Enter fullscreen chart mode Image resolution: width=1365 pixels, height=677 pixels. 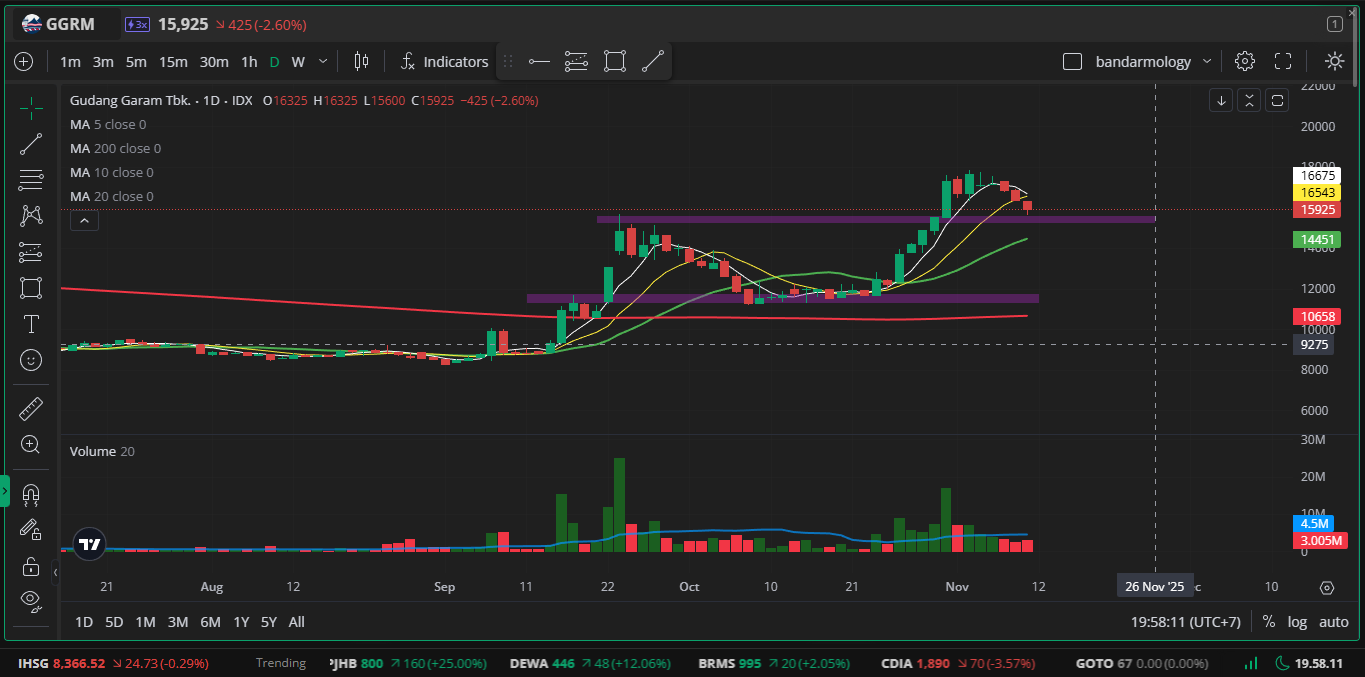(1283, 61)
